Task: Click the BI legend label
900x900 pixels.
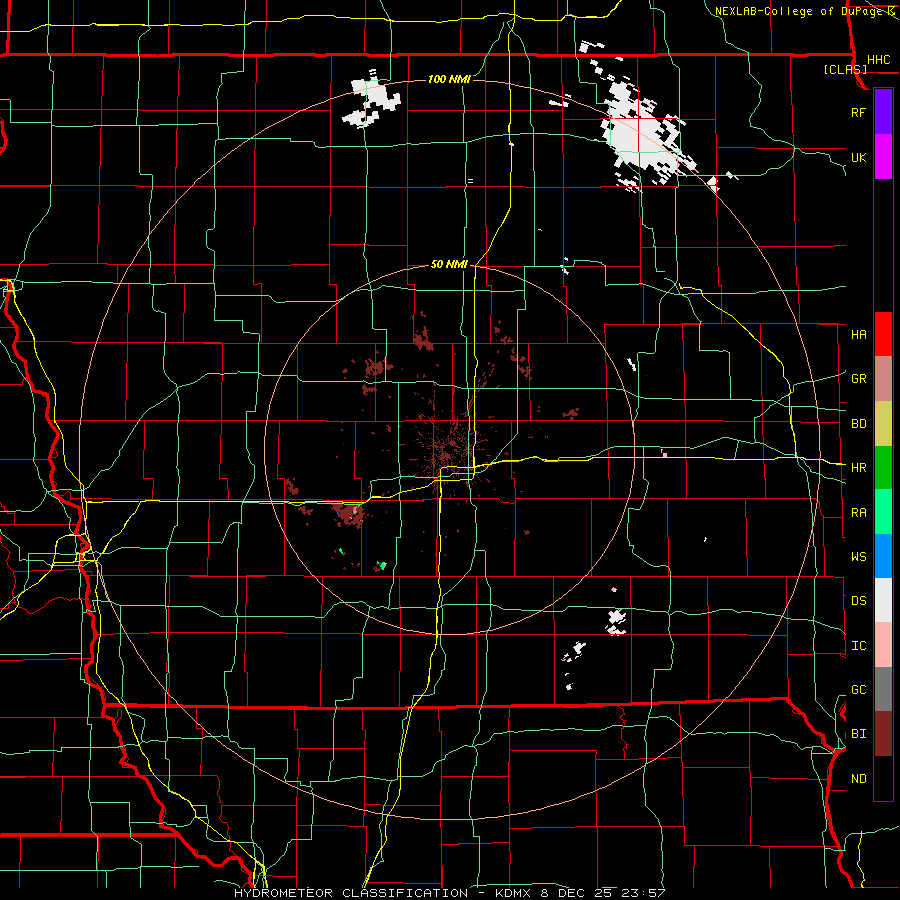Action: coord(859,734)
